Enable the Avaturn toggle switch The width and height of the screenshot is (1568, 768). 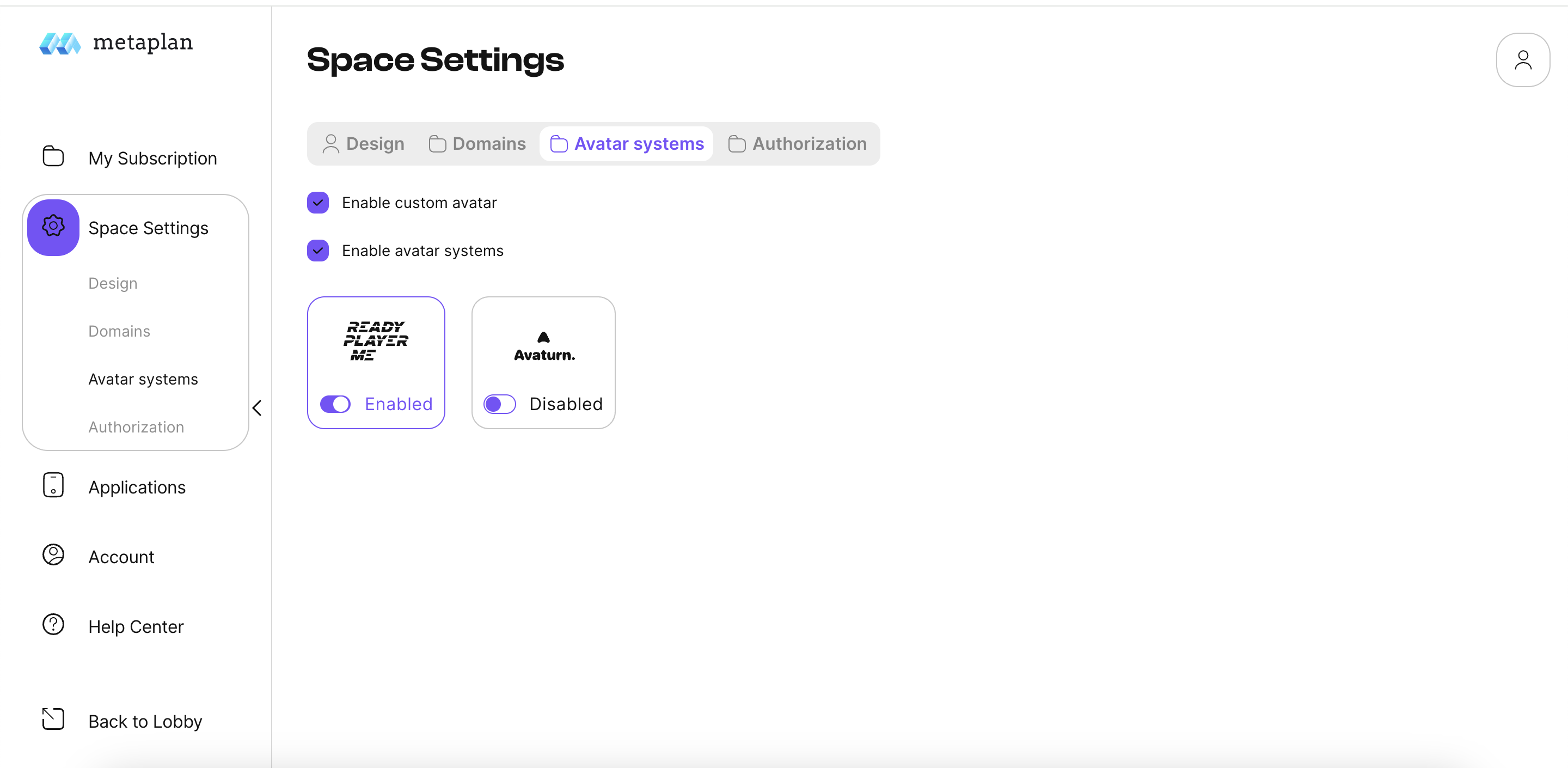(499, 404)
